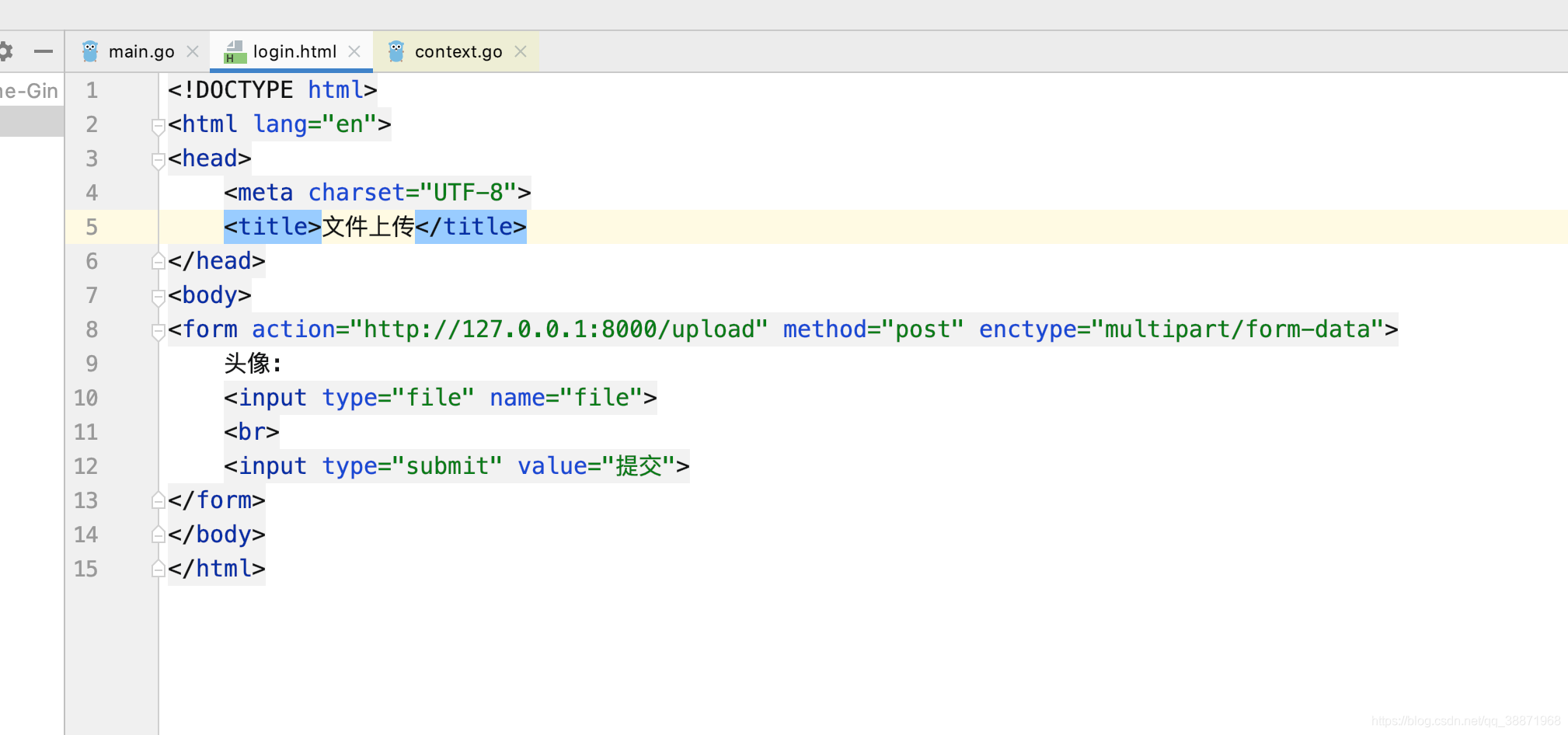Viewport: 1568px width, 735px height.
Task: Click type="file" on line 10
Action: [x=398, y=398]
